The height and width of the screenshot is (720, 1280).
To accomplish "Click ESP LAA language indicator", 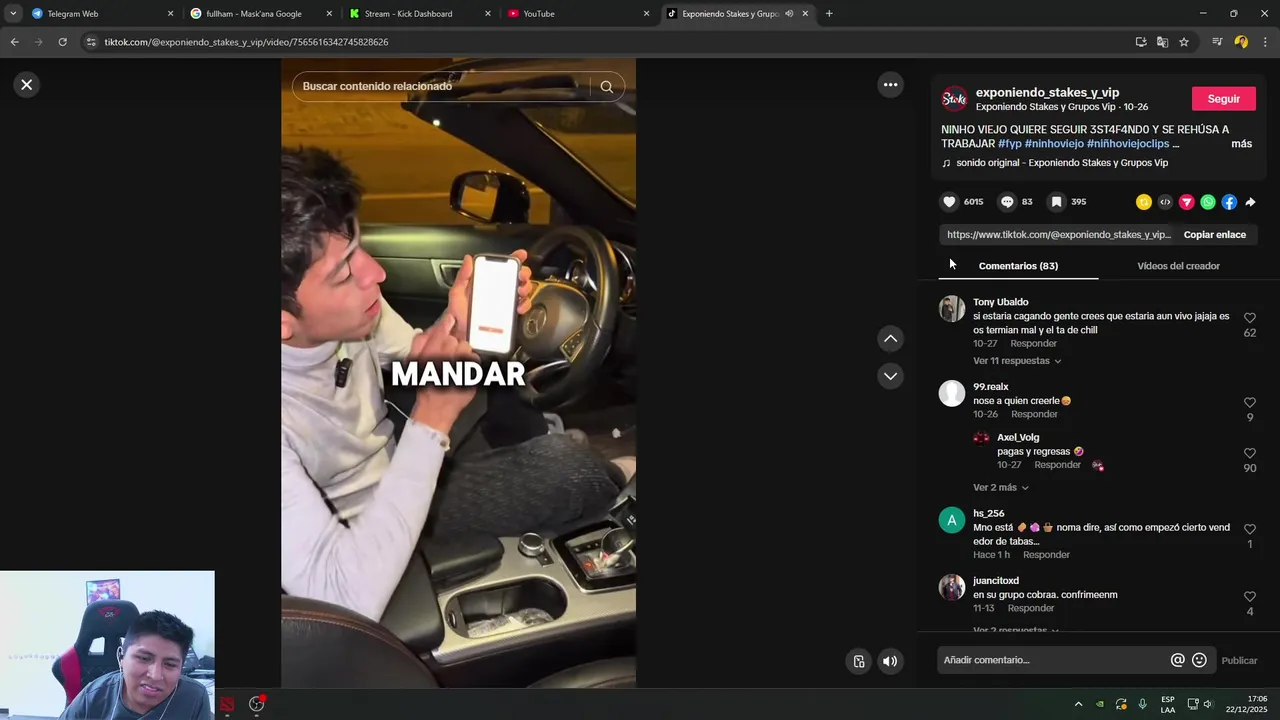I will (1168, 704).
